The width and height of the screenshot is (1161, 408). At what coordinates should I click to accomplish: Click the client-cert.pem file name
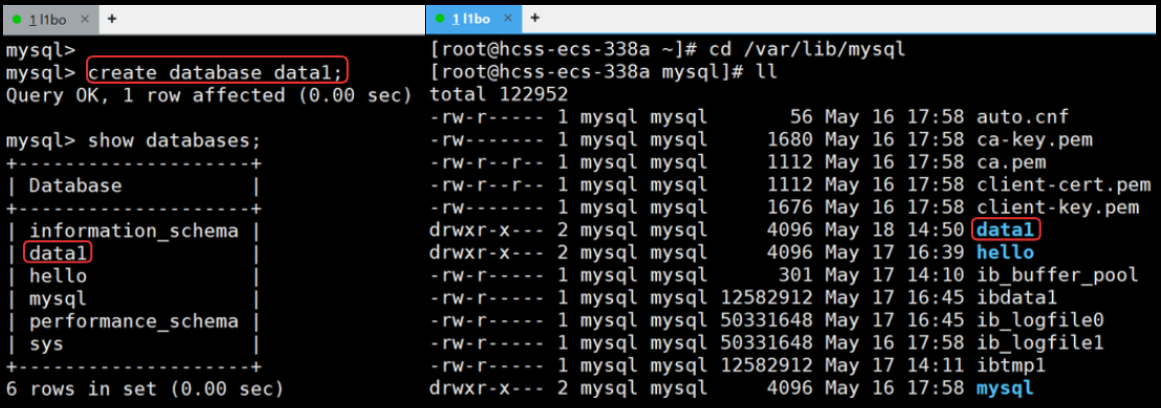click(x=1064, y=184)
